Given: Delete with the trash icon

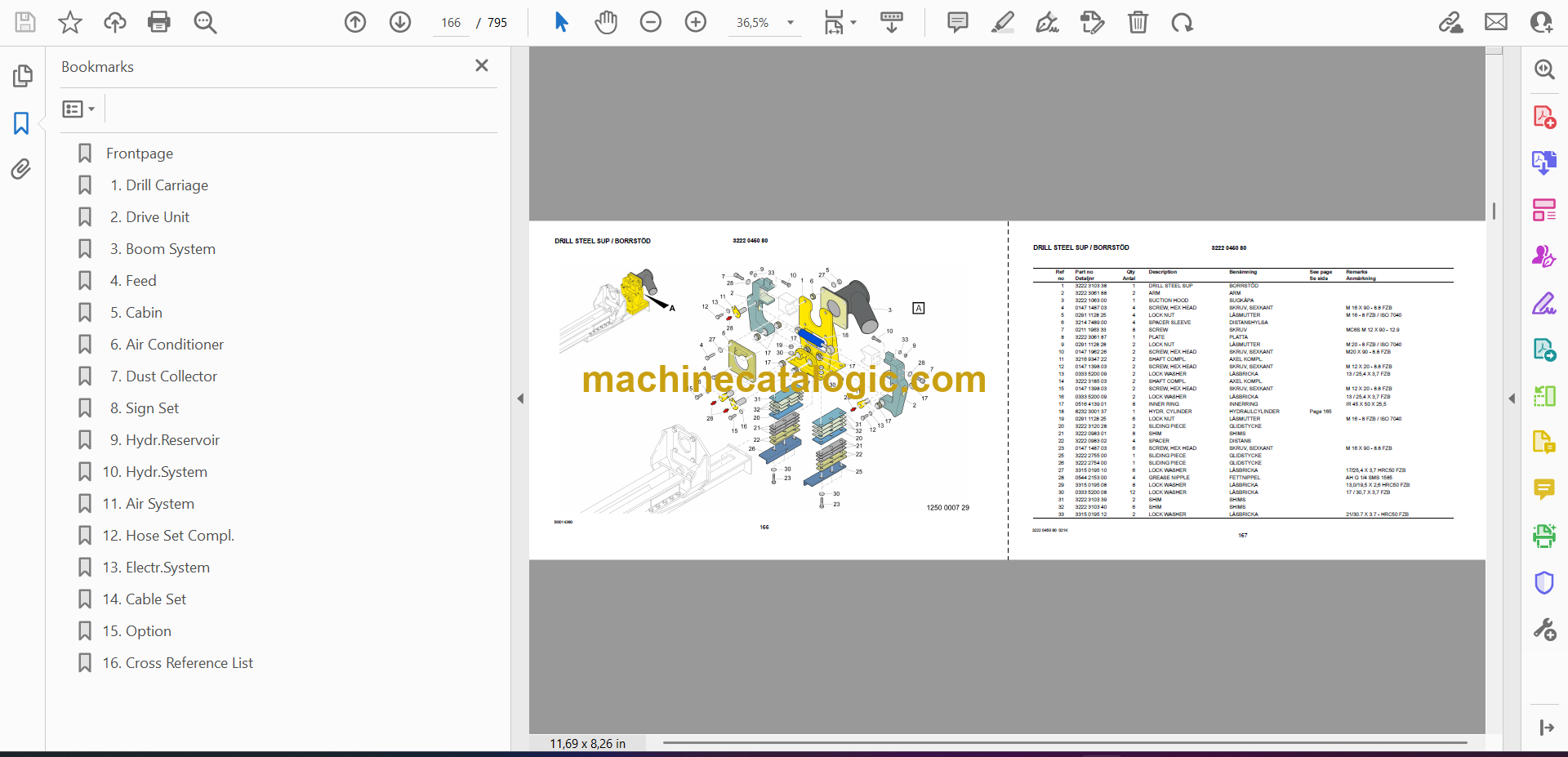Looking at the screenshot, I should click(1138, 22).
